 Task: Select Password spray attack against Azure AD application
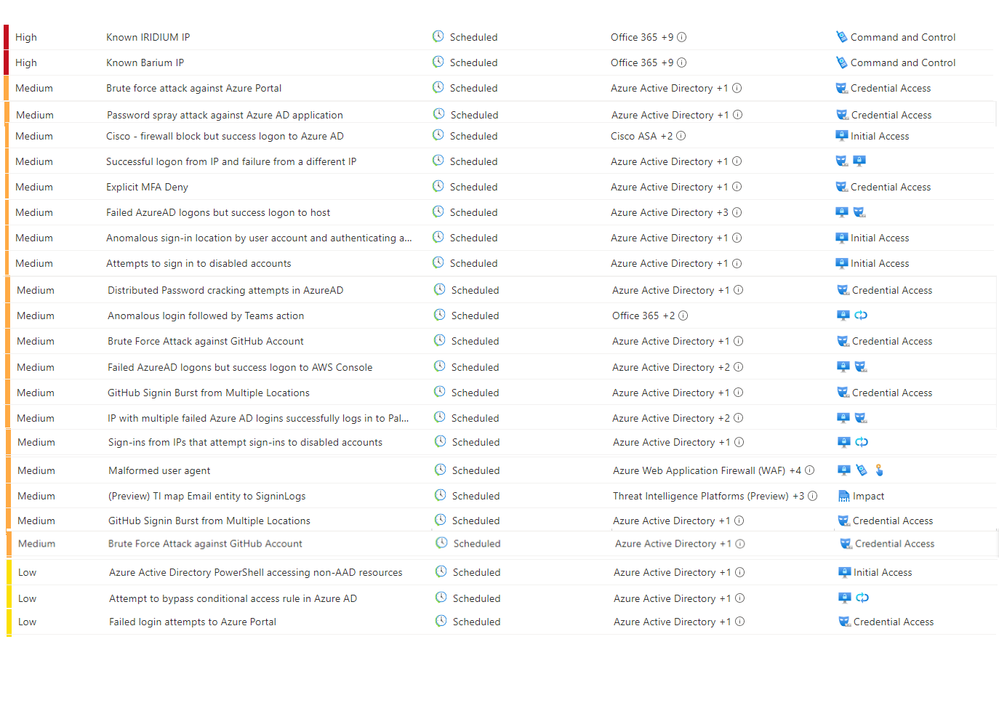tap(225, 115)
